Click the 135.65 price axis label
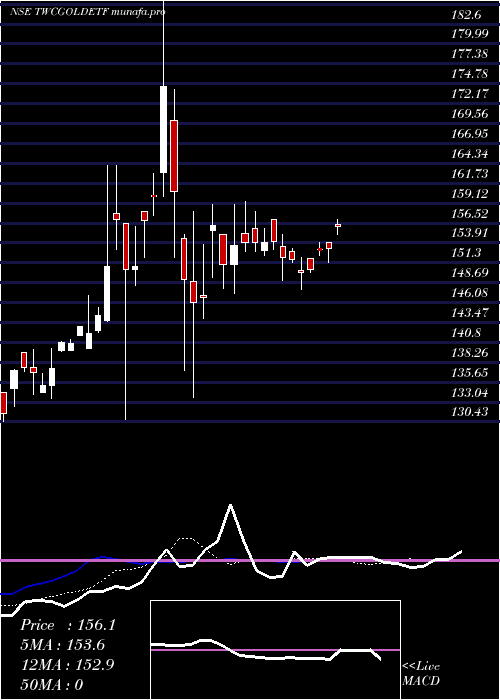Viewport: 500px width, 700px height. pyautogui.click(x=469, y=372)
